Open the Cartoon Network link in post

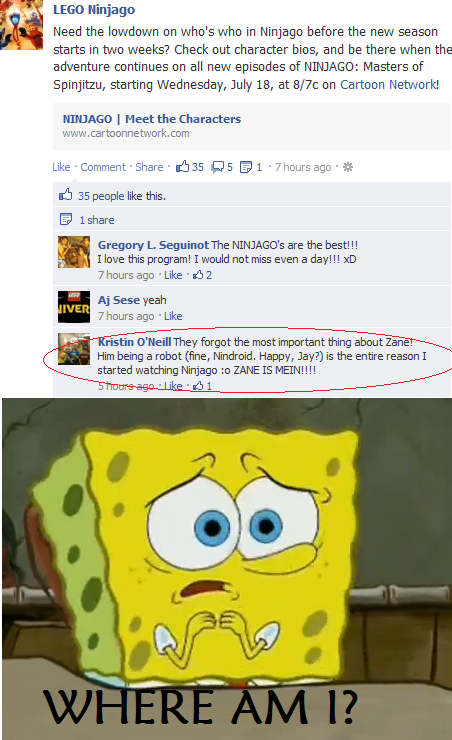coord(388,84)
